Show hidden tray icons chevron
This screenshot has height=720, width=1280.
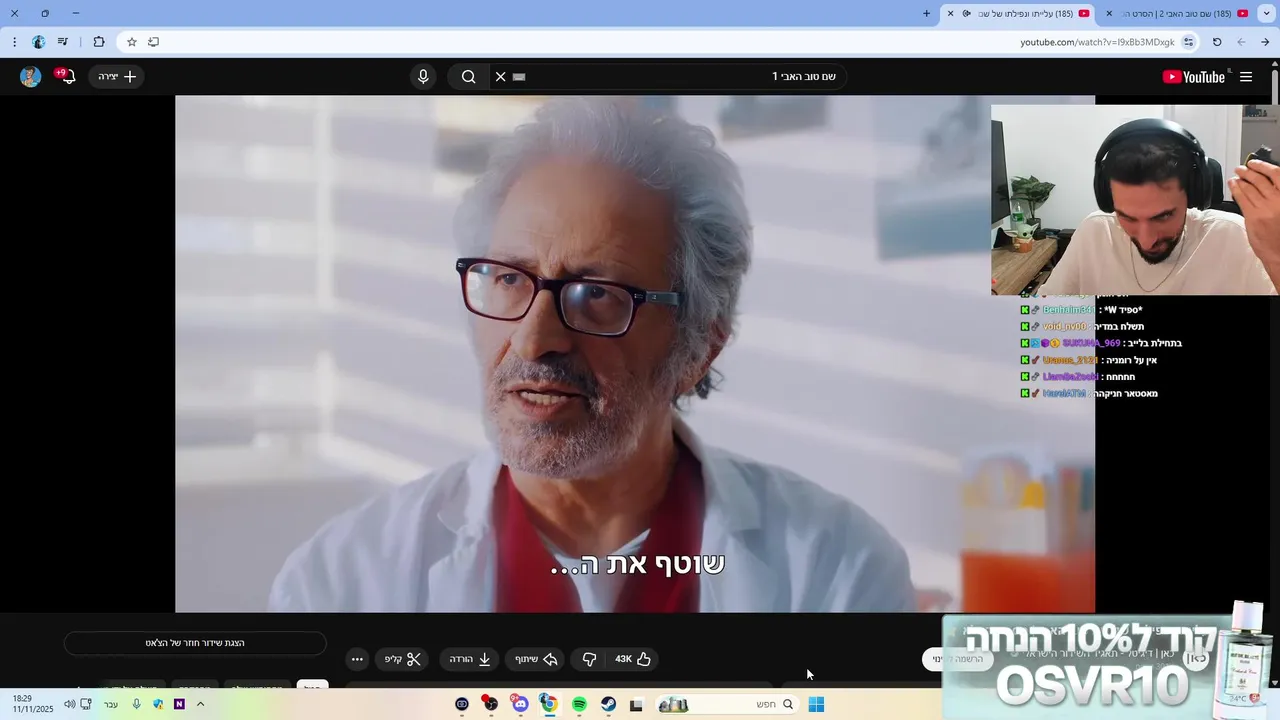(200, 704)
